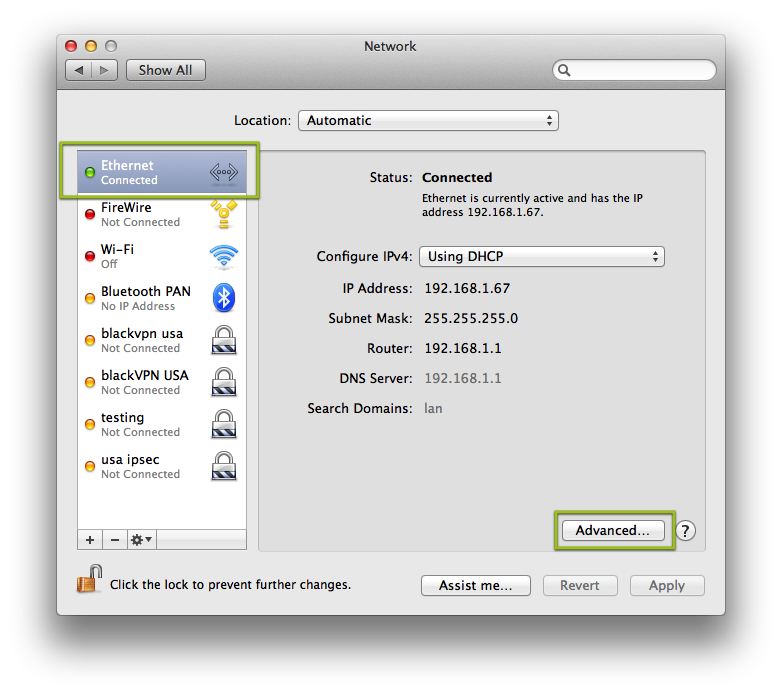Click the Bluetooth icon
This screenshot has width=782, height=694.
click(224, 298)
